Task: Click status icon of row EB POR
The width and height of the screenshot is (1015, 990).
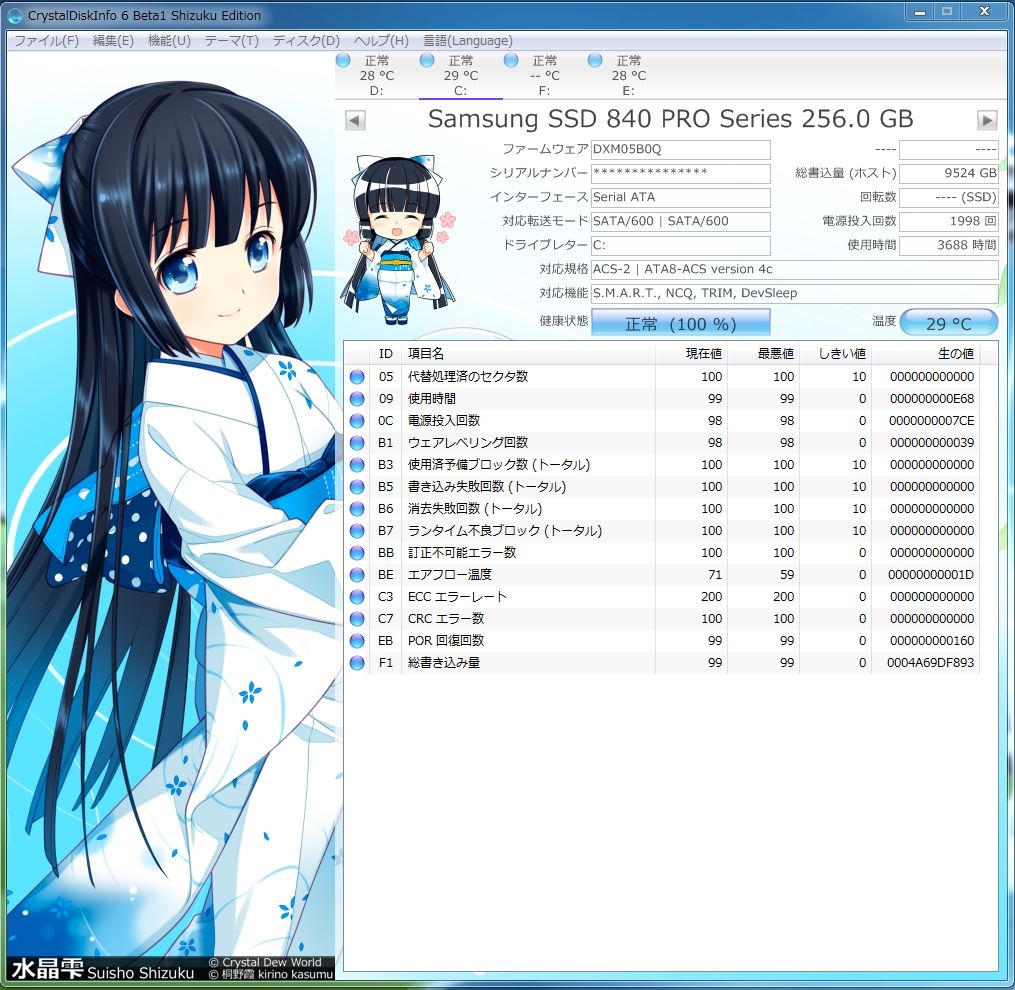Action: (357, 641)
